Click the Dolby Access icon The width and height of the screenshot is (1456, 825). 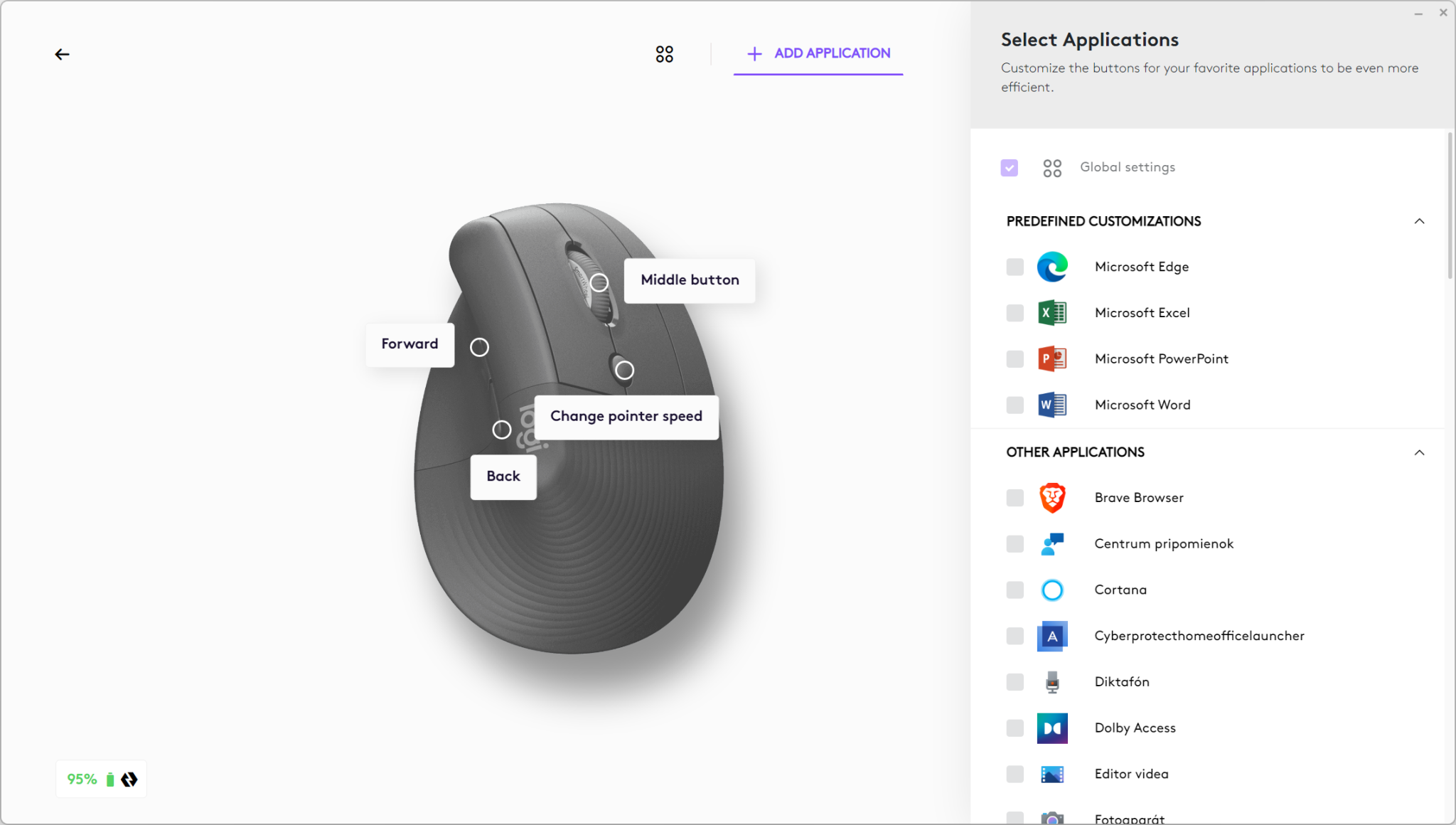[1051, 728]
